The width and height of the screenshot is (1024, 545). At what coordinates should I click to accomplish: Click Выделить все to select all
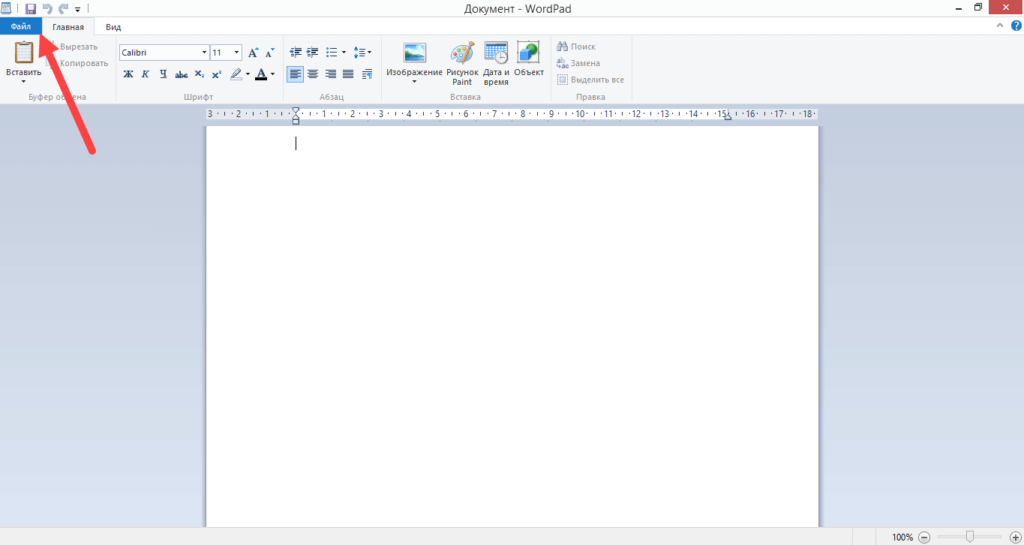(x=590, y=79)
